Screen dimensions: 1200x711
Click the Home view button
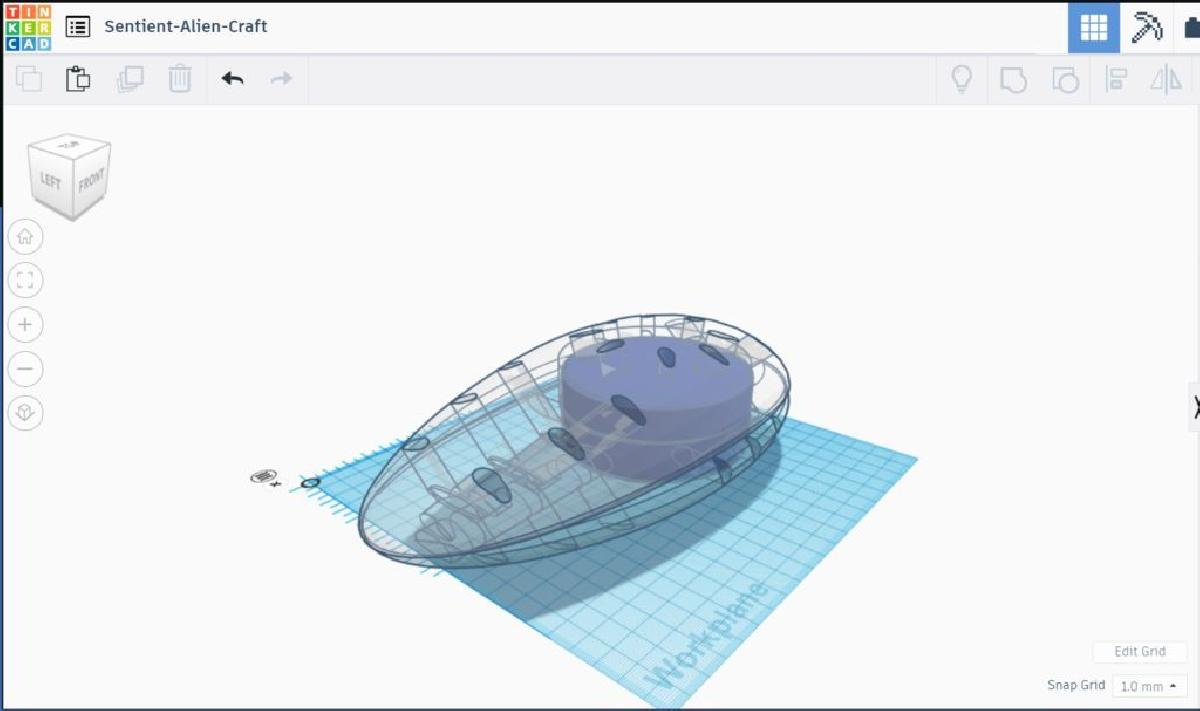pyautogui.click(x=25, y=238)
